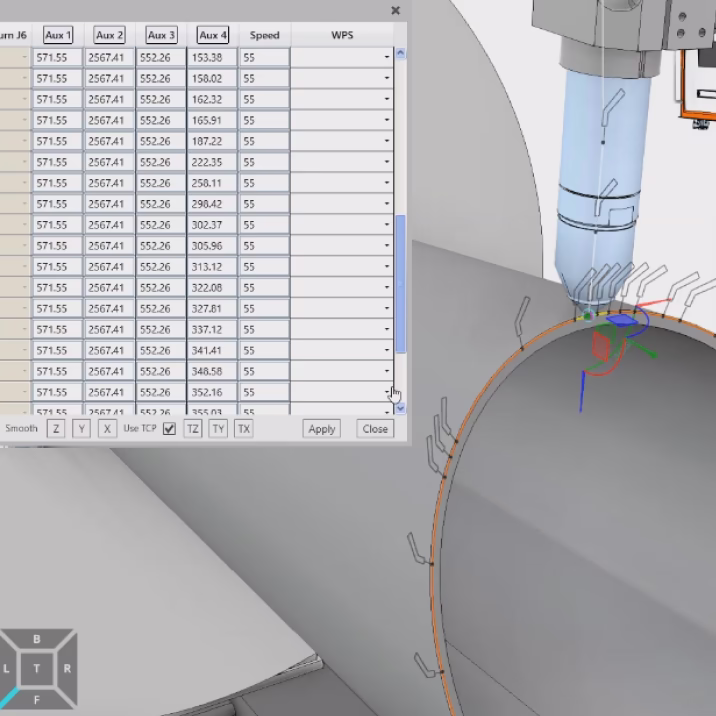
Task: Open WPS dropdown in the 153.38 row
Action: (x=386, y=58)
